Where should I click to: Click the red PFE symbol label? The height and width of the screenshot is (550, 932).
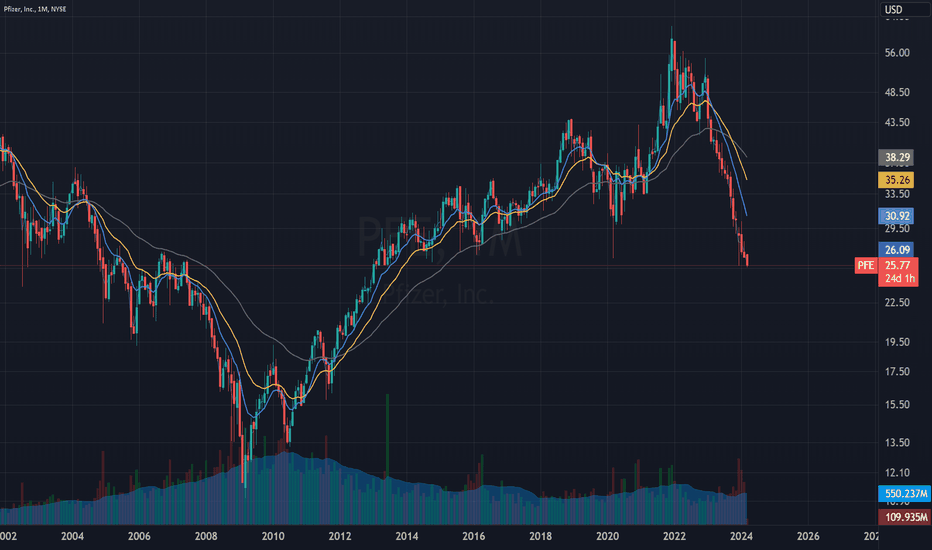pyautogui.click(x=866, y=266)
